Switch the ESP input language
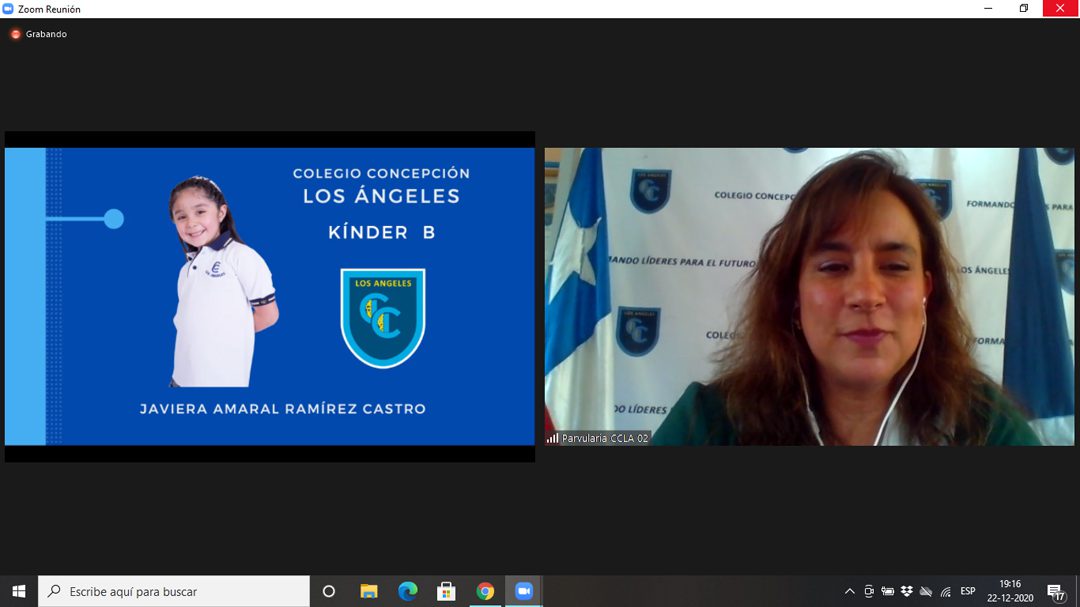 (968, 591)
